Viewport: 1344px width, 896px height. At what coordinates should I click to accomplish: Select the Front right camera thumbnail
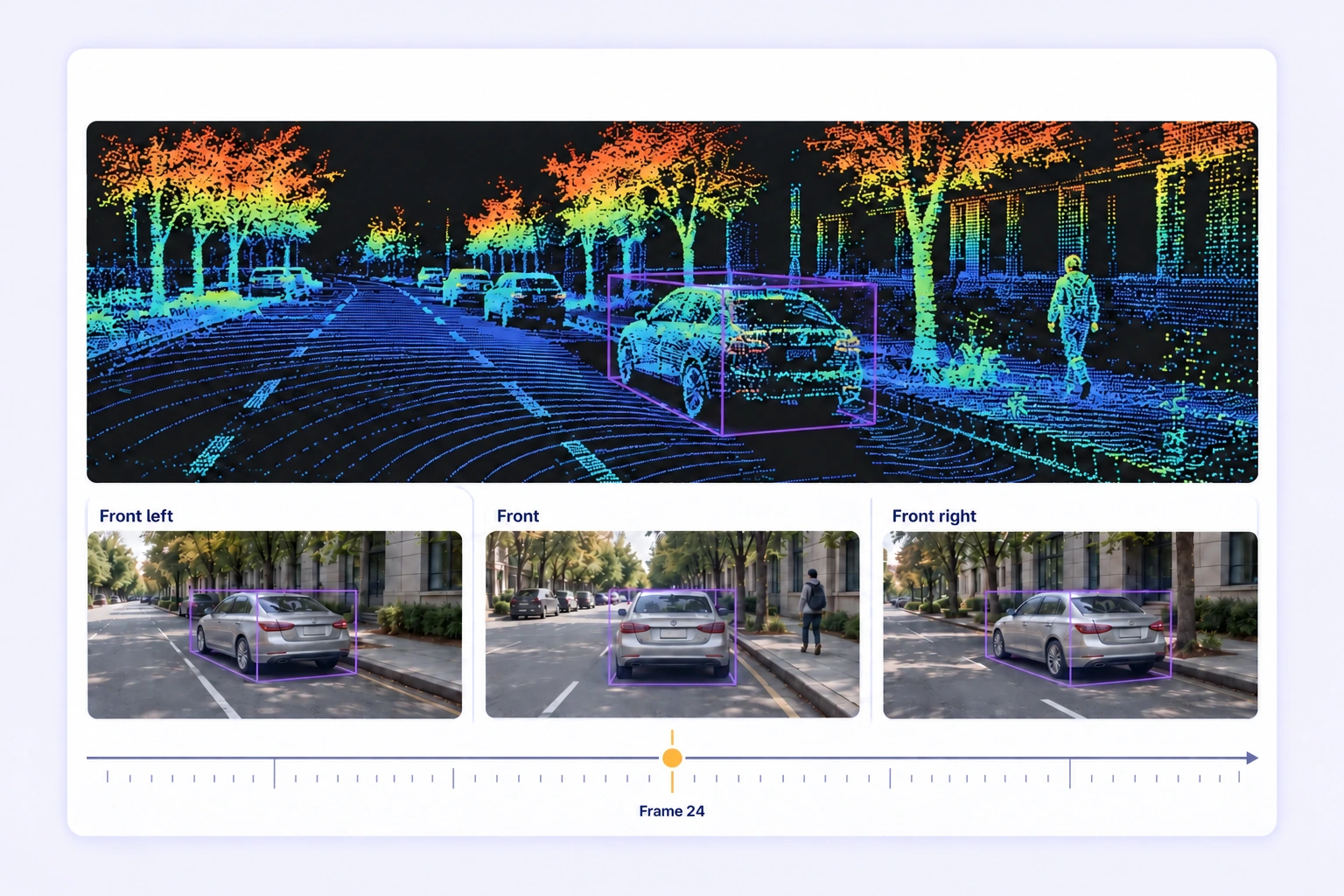click(1070, 625)
